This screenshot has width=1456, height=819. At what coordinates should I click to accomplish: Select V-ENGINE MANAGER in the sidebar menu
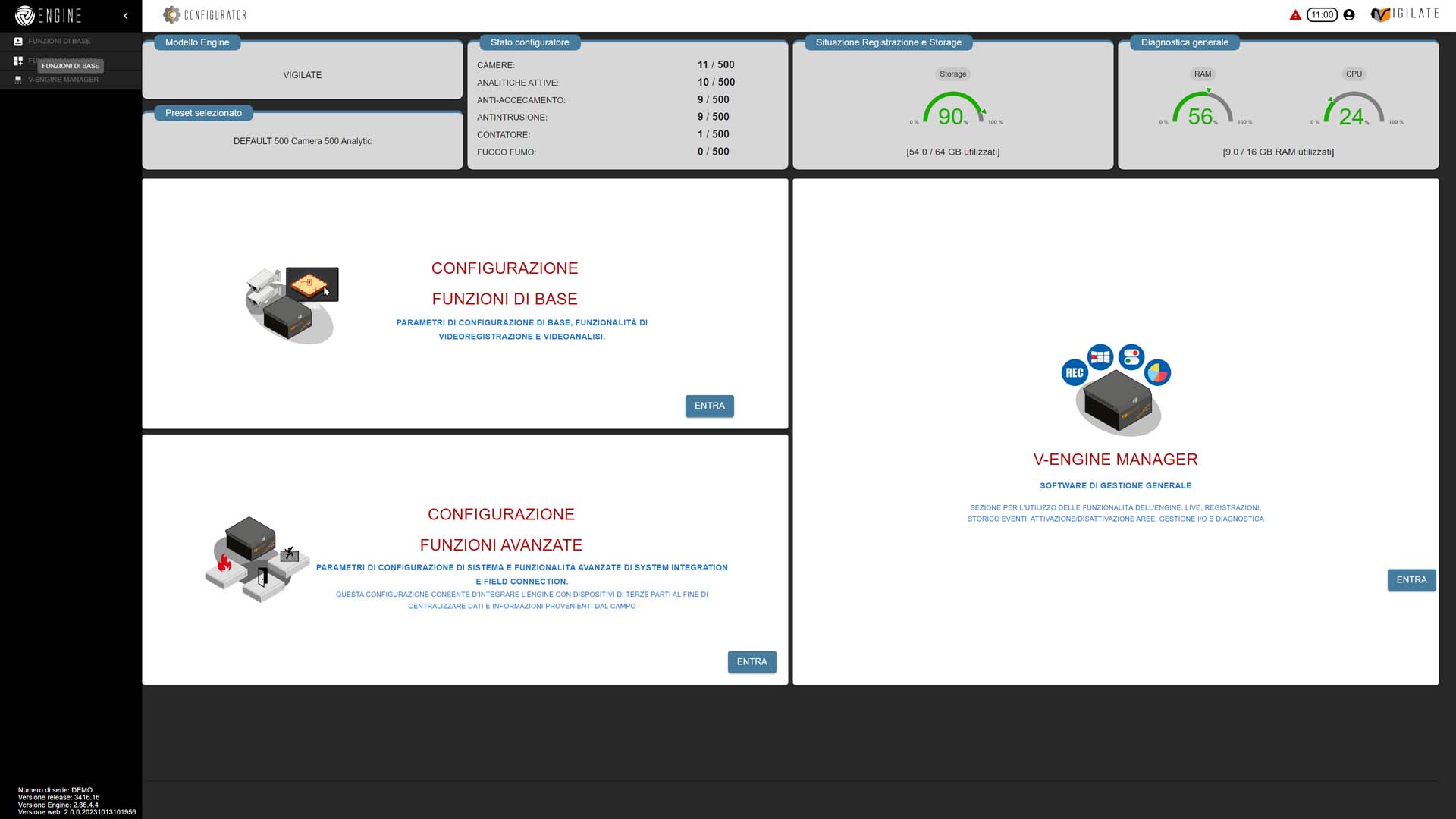point(63,80)
